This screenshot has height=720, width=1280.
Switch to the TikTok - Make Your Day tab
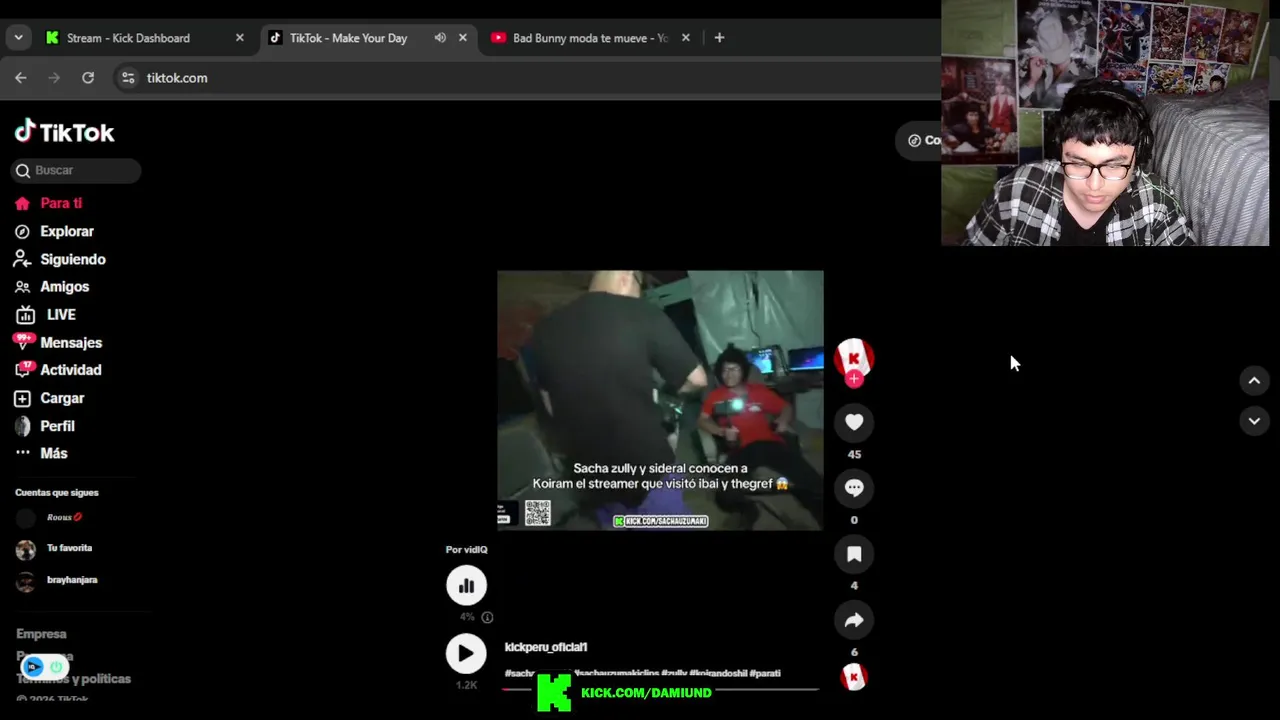point(348,38)
